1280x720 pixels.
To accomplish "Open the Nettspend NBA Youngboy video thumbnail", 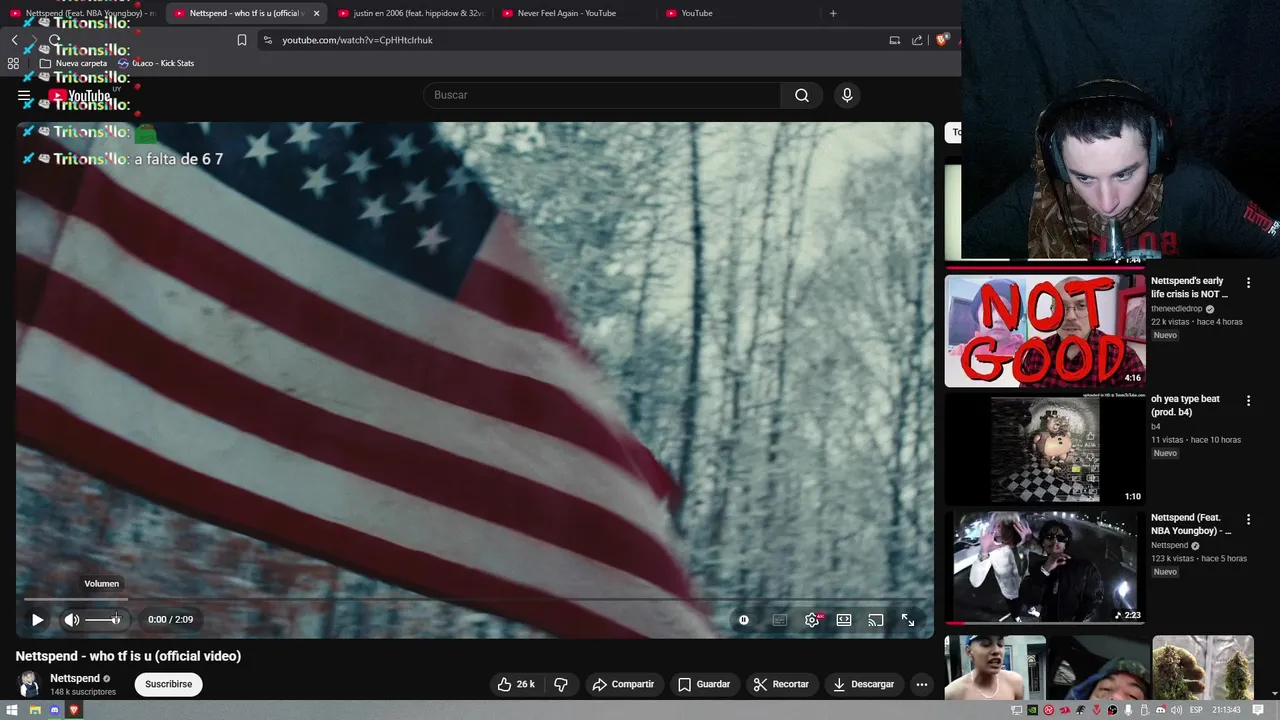I will [x=1045, y=567].
